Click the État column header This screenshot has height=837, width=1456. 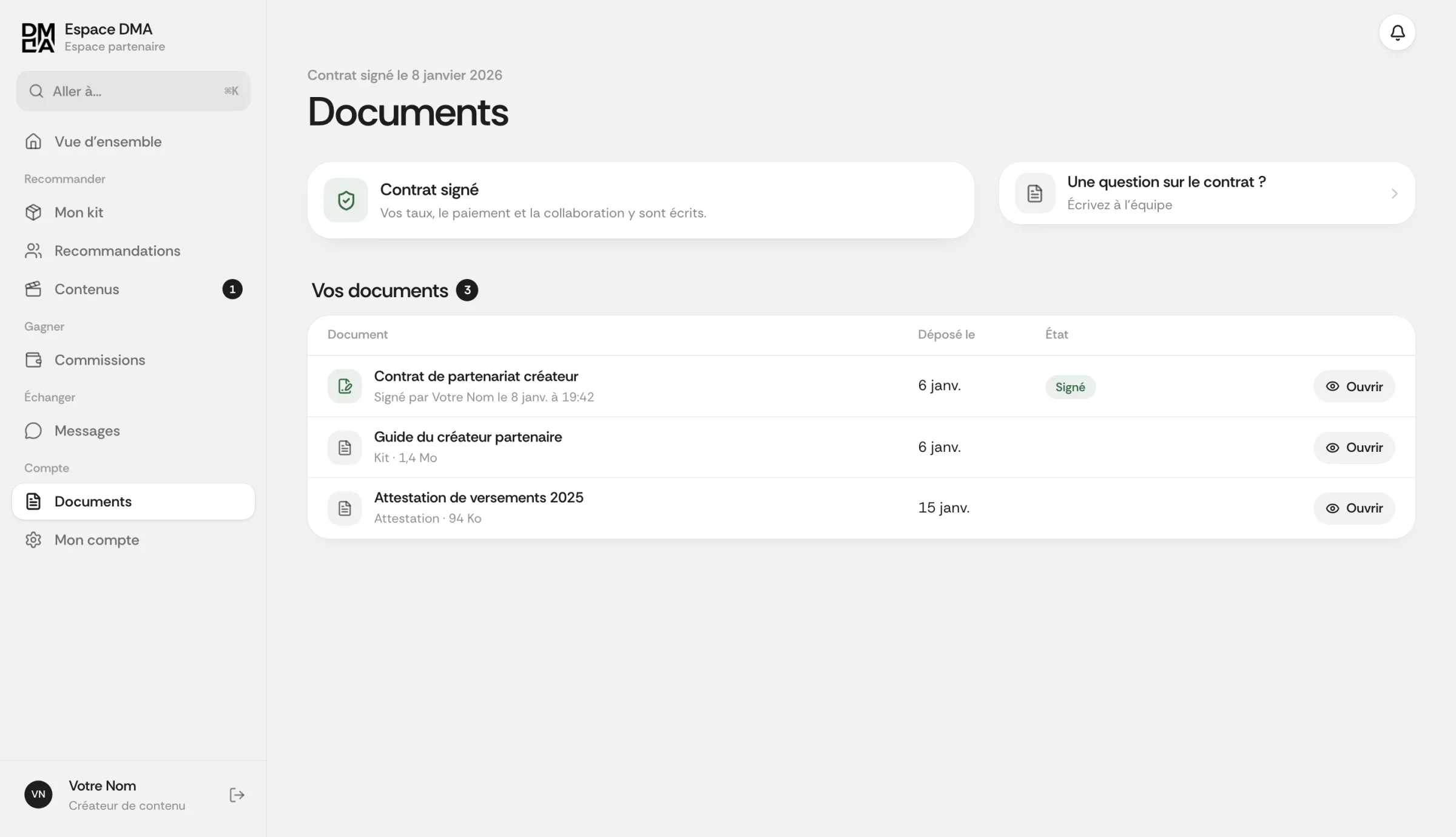click(1056, 334)
